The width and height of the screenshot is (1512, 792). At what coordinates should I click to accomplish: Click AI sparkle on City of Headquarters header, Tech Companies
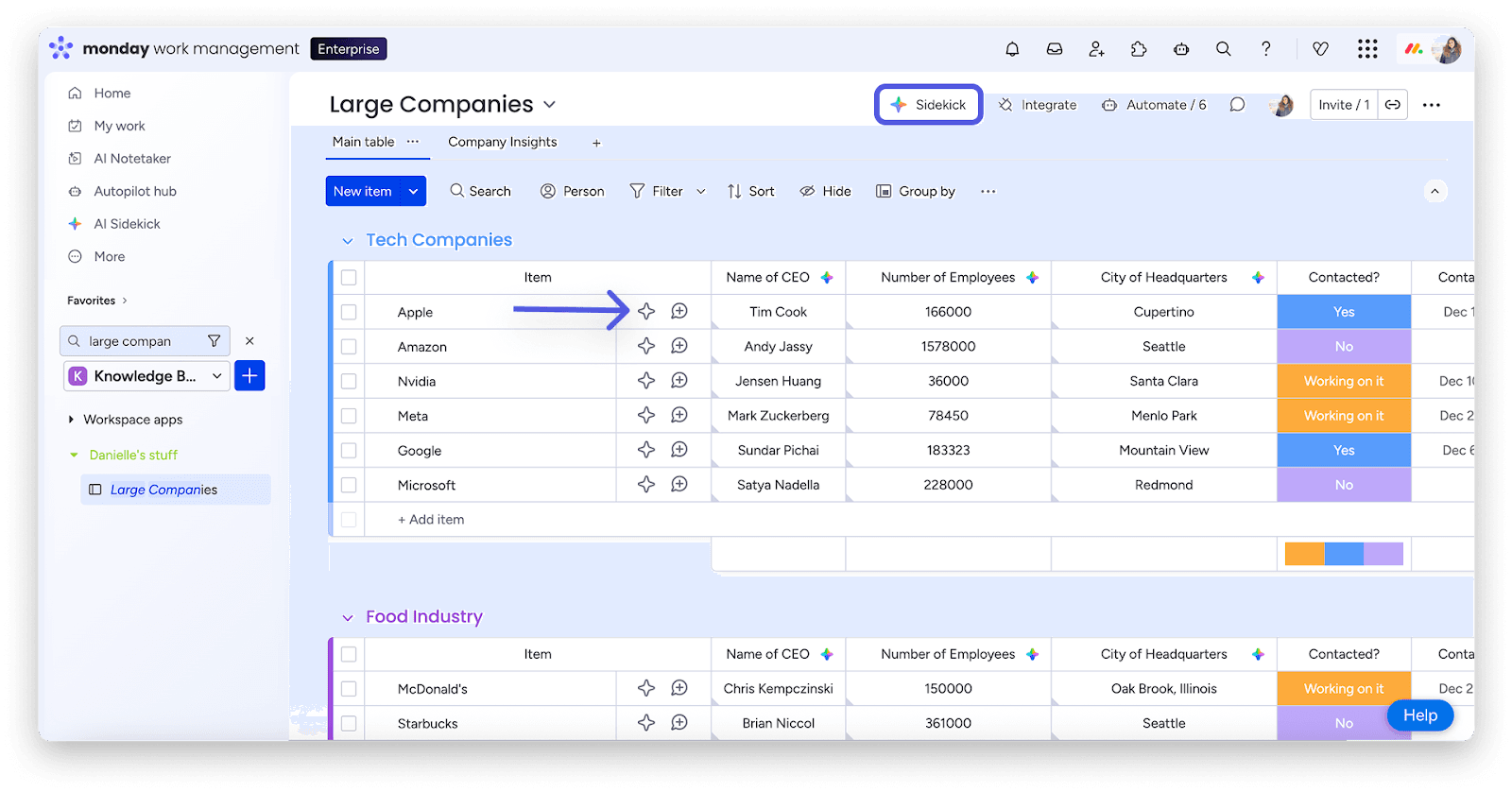[1258, 278]
